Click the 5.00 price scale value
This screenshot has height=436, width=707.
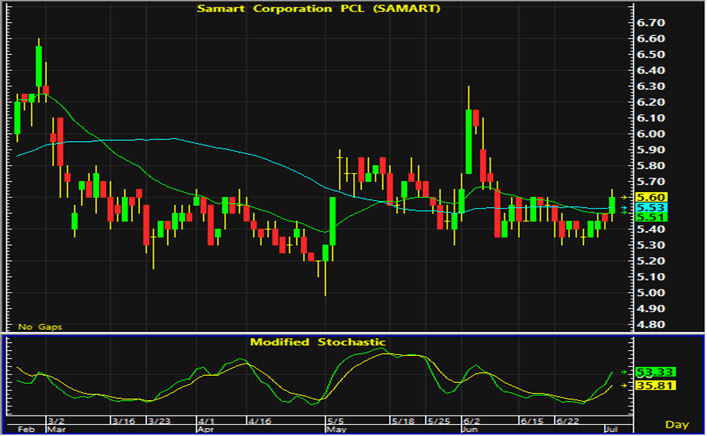point(651,293)
